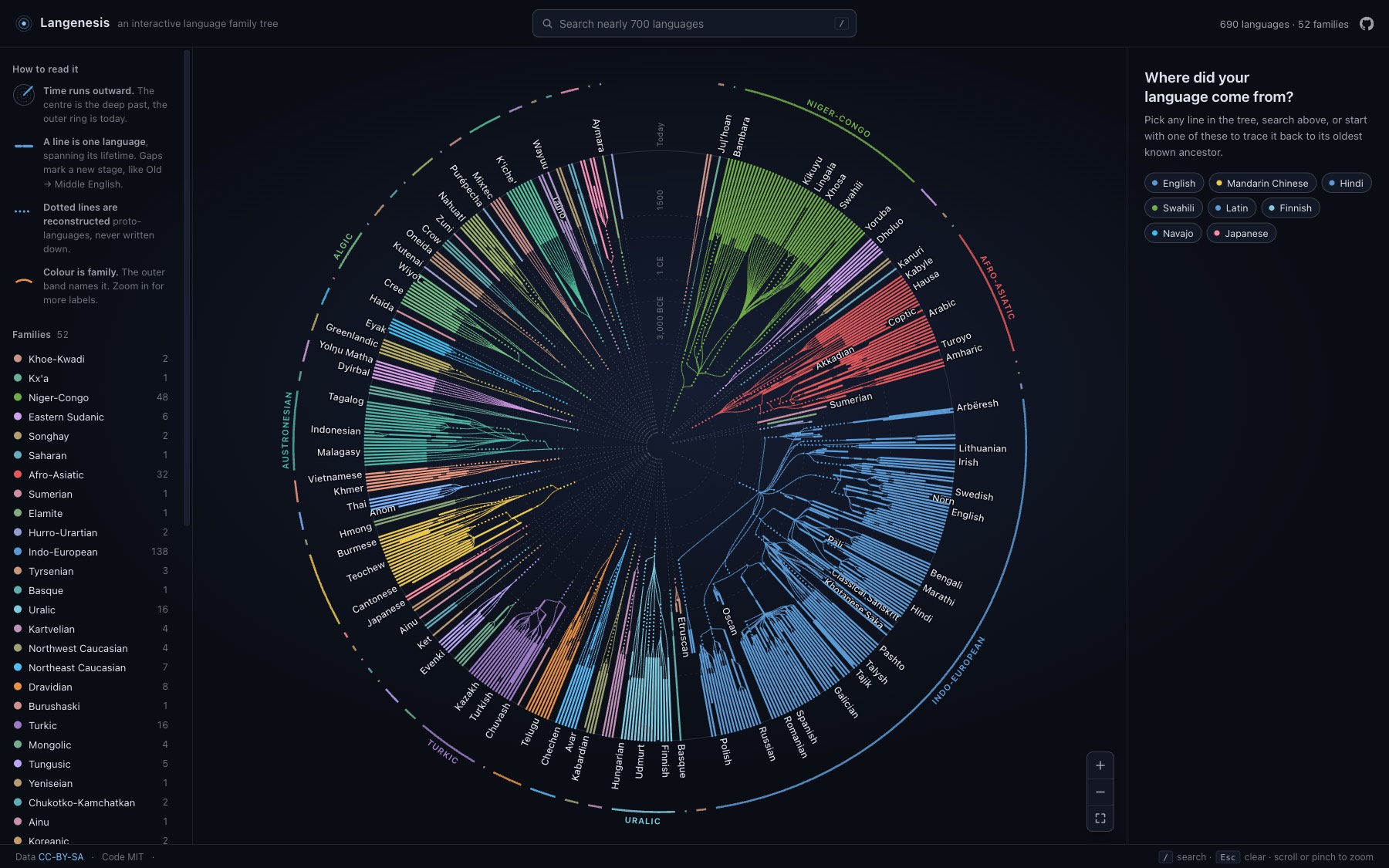Select the Finnish language chip

[1290, 208]
